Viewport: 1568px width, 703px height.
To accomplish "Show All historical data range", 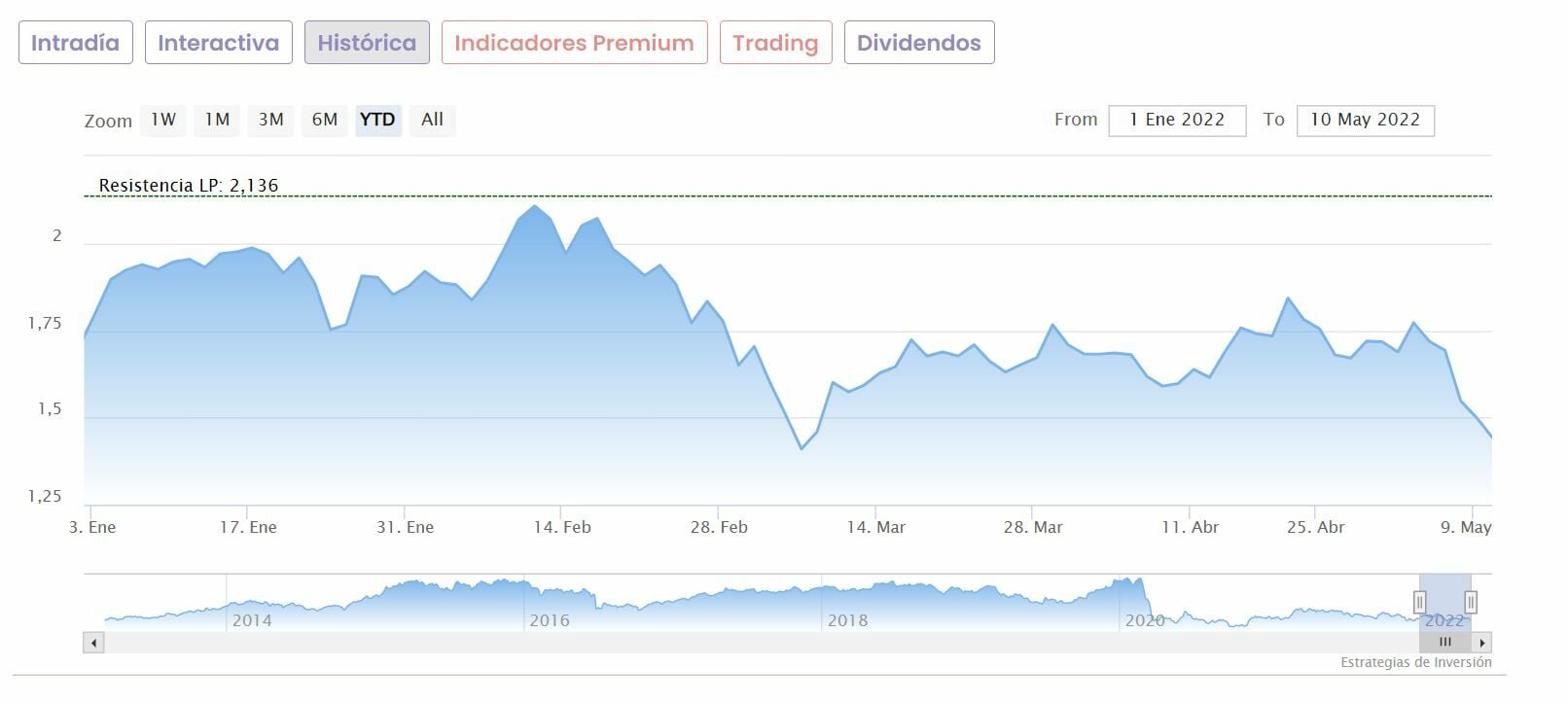I will click(x=433, y=120).
